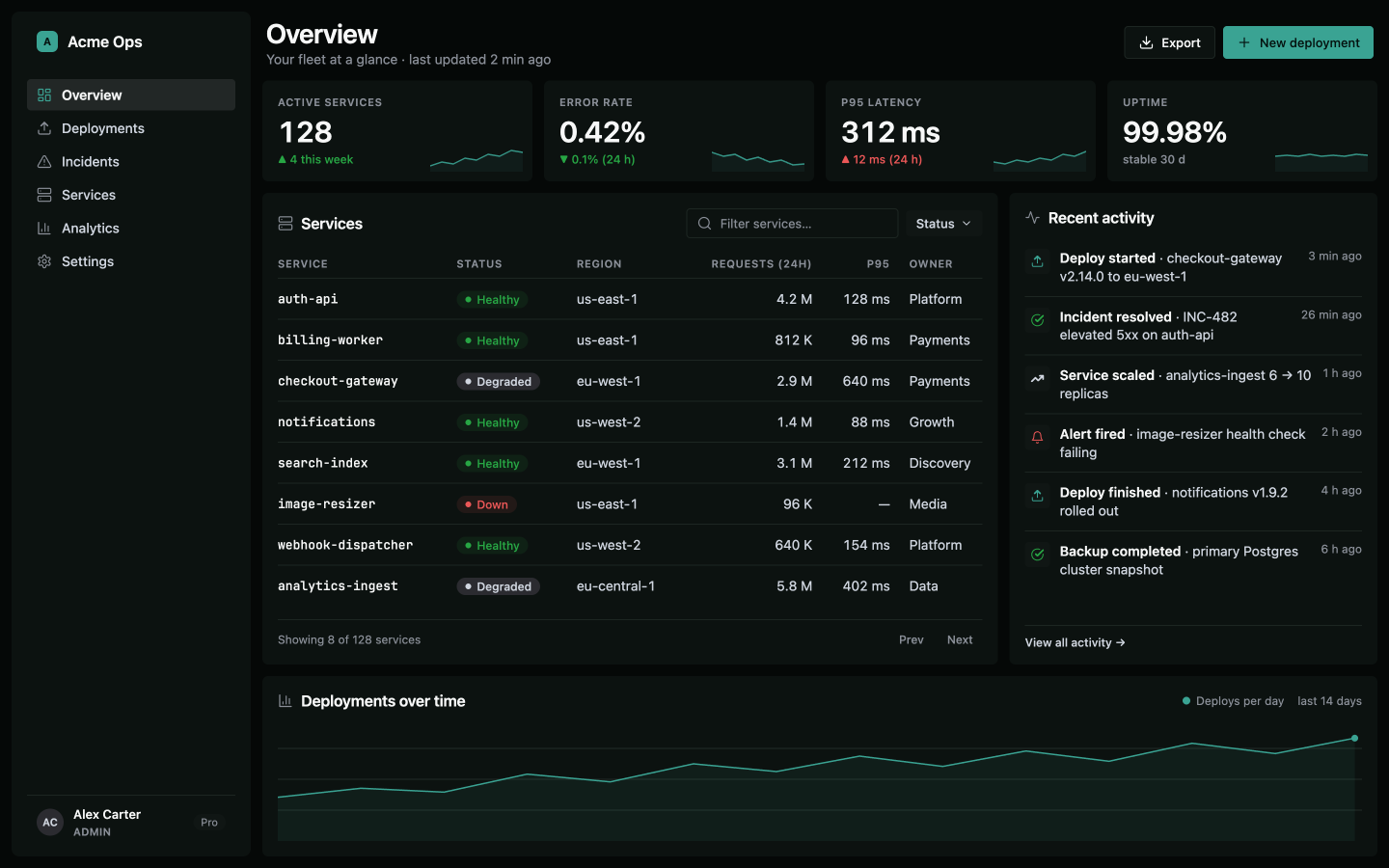
Task: Click the Backup completed check icon
Action: pyautogui.click(x=1038, y=555)
